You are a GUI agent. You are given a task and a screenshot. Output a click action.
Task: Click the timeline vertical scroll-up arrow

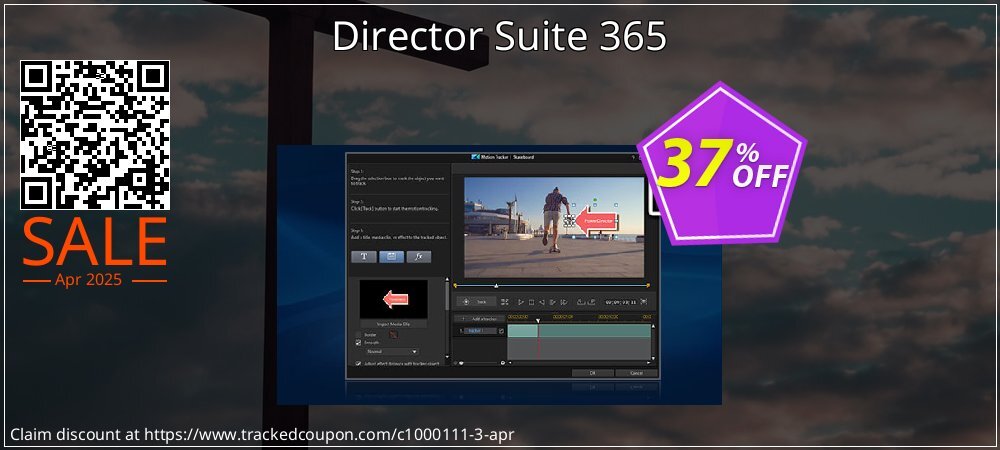pyautogui.click(x=653, y=326)
